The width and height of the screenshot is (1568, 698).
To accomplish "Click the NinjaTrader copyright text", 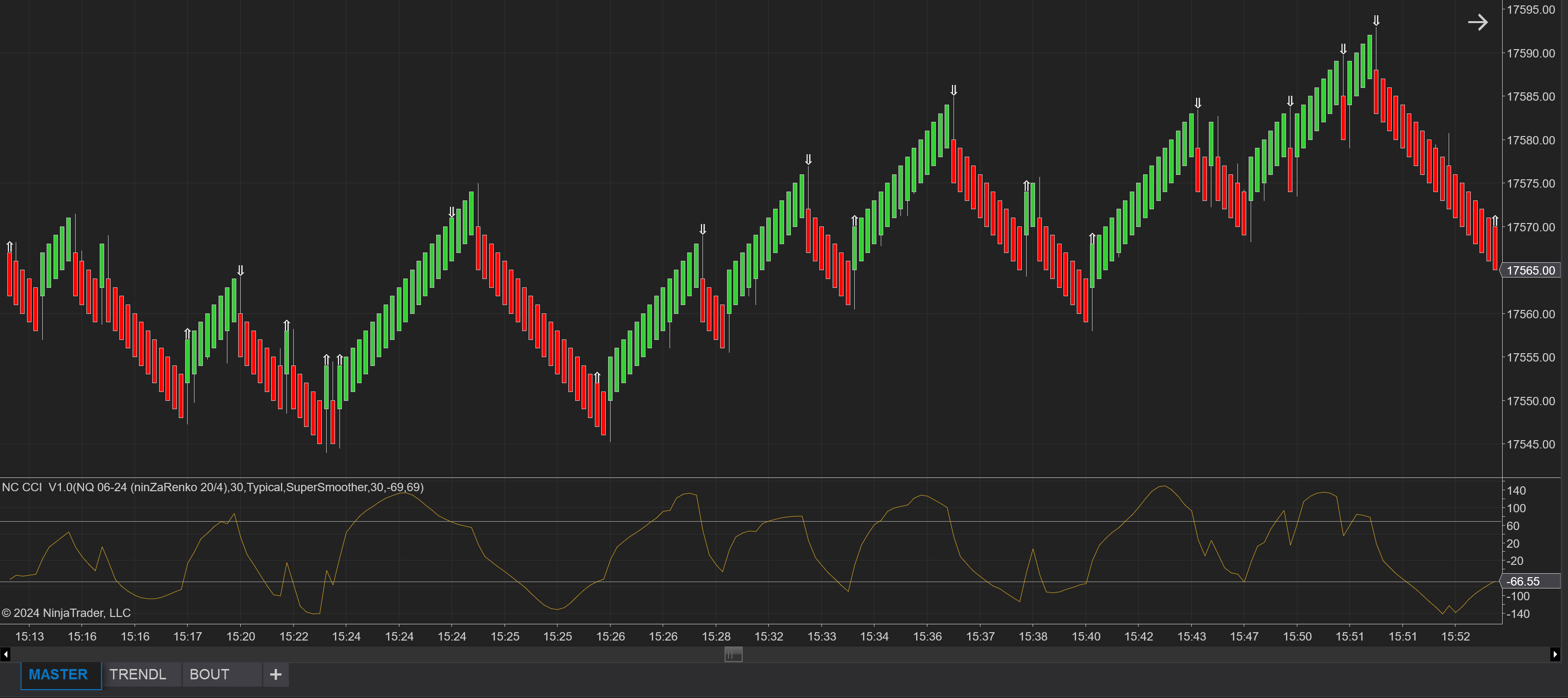I will (x=66, y=613).
